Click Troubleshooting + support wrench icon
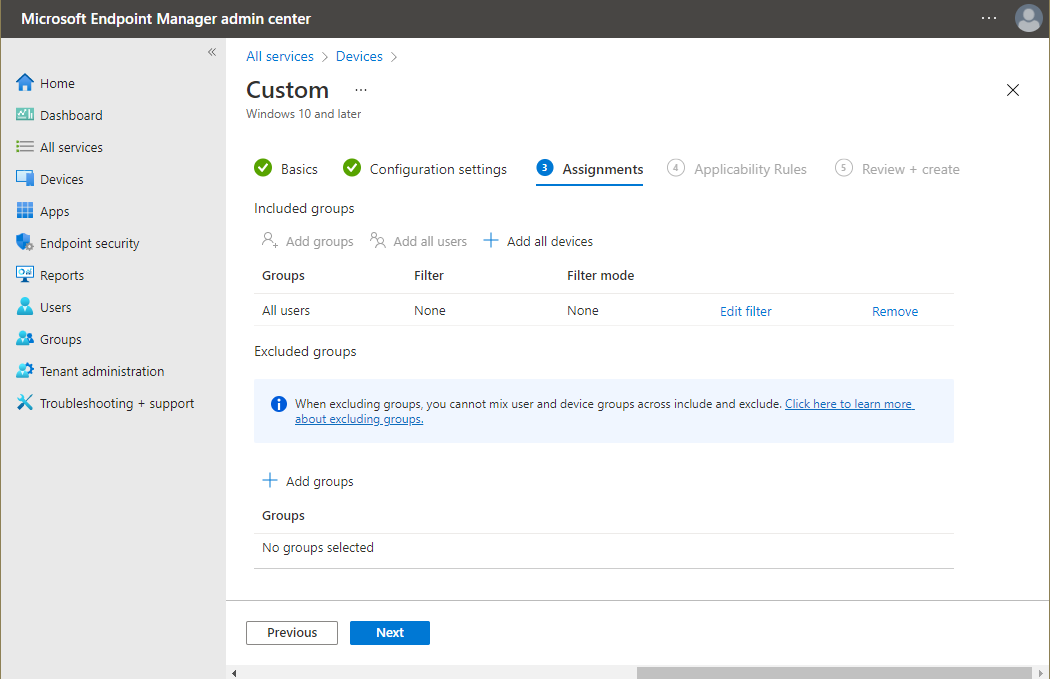Screen dimensions: 1050x679 (25, 402)
